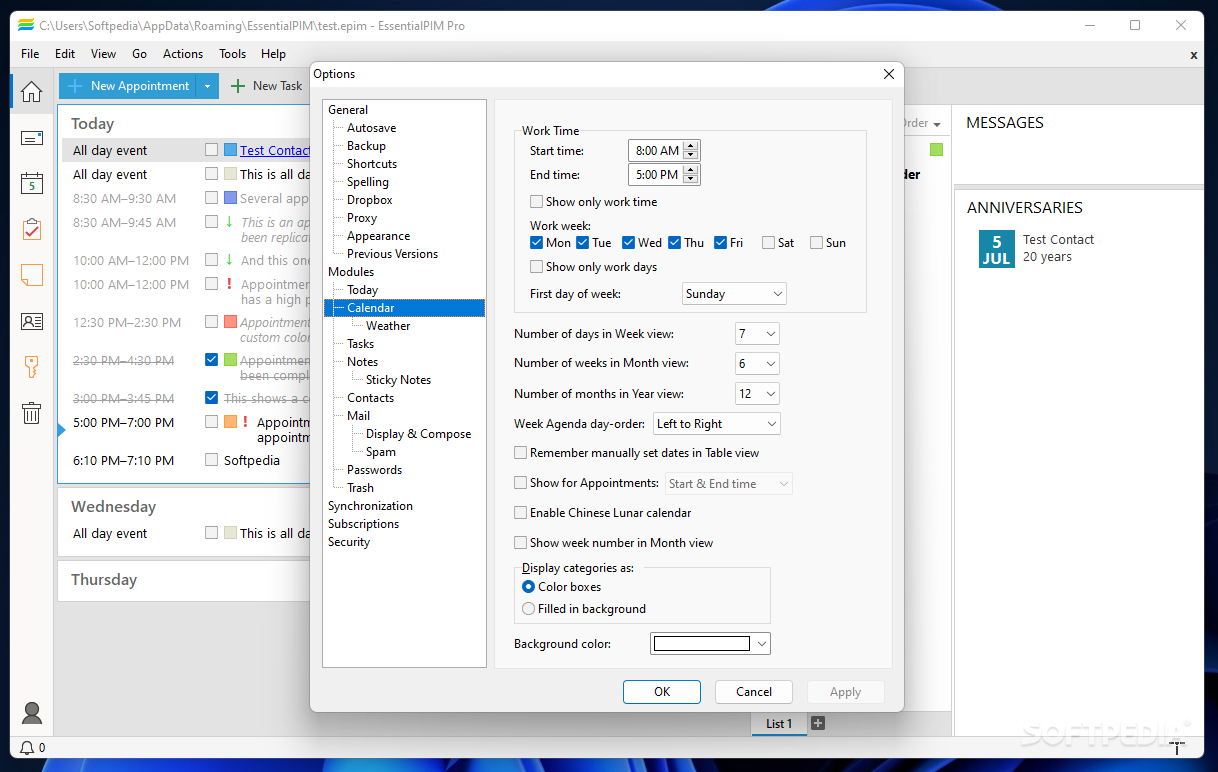
Task: Open the Contacts module sidebar icon
Action: [32, 321]
